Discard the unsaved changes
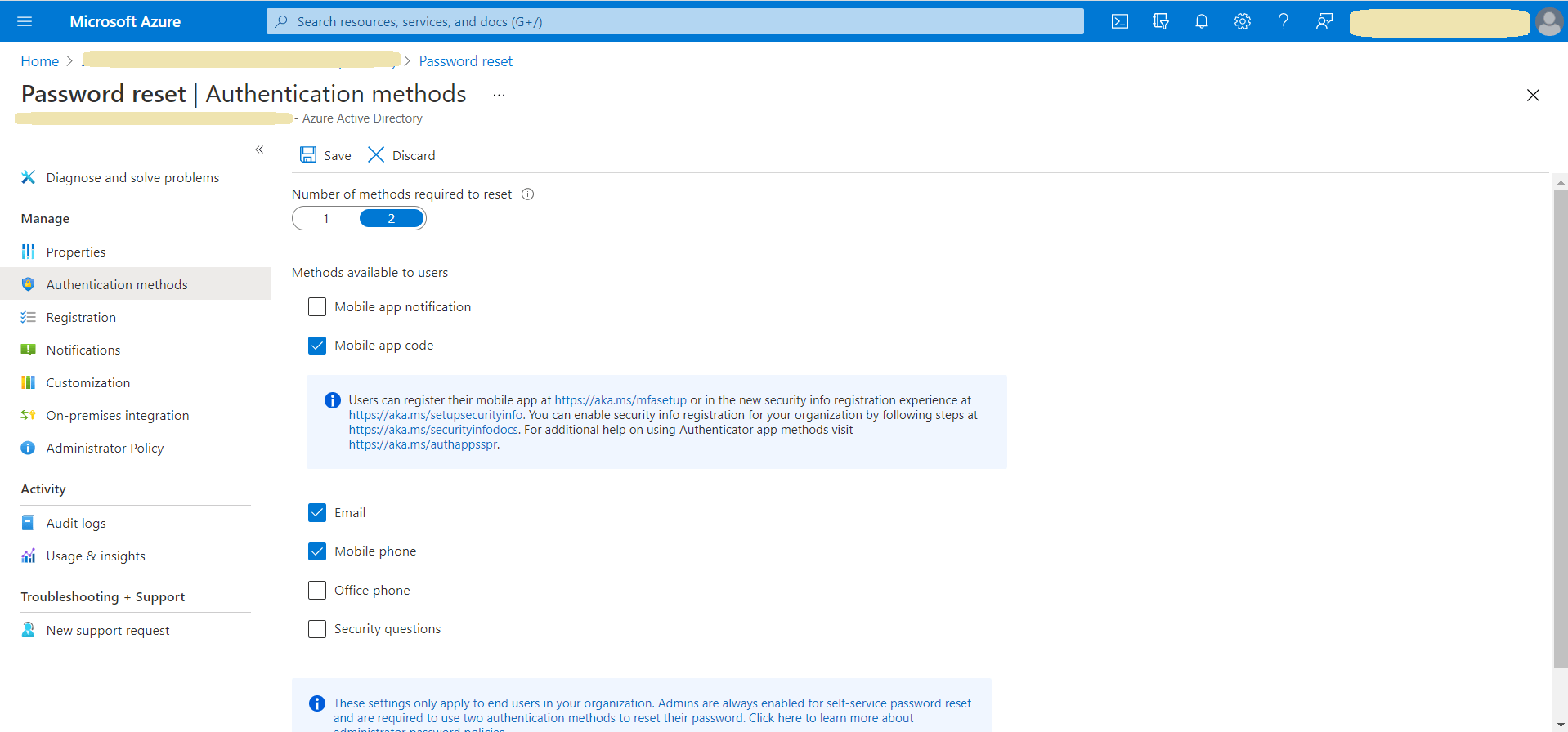This screenshot has height=732, width=1568. 401,155
